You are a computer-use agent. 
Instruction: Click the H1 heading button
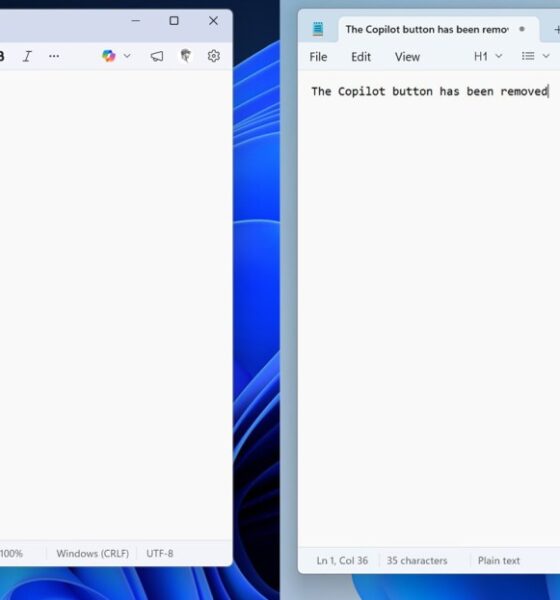click(481, 57)
